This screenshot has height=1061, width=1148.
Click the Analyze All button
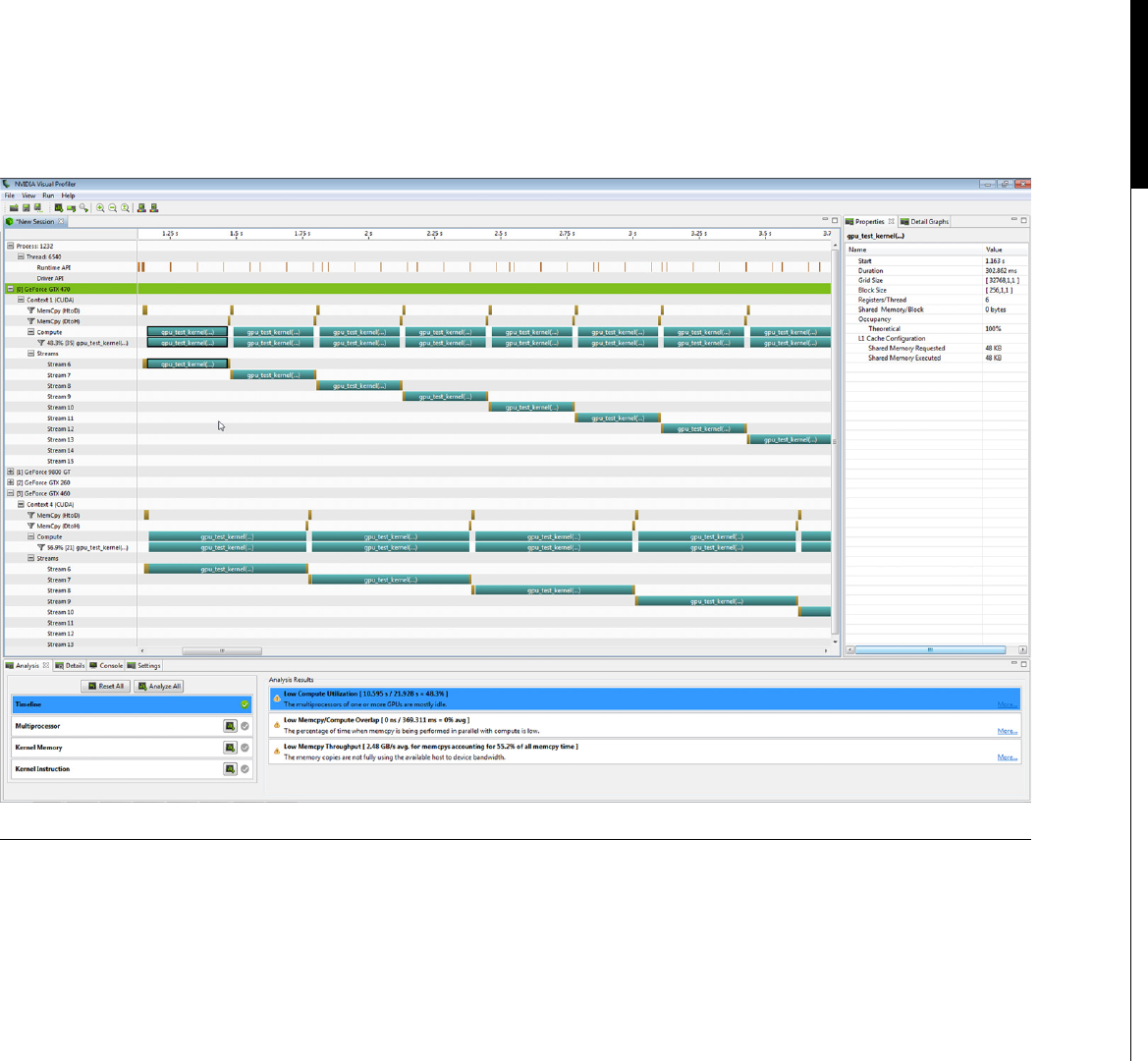tap(159, 686)
